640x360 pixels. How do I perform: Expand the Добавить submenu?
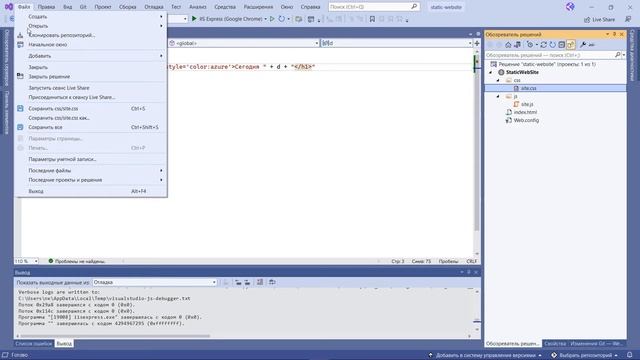click(91, 56)
